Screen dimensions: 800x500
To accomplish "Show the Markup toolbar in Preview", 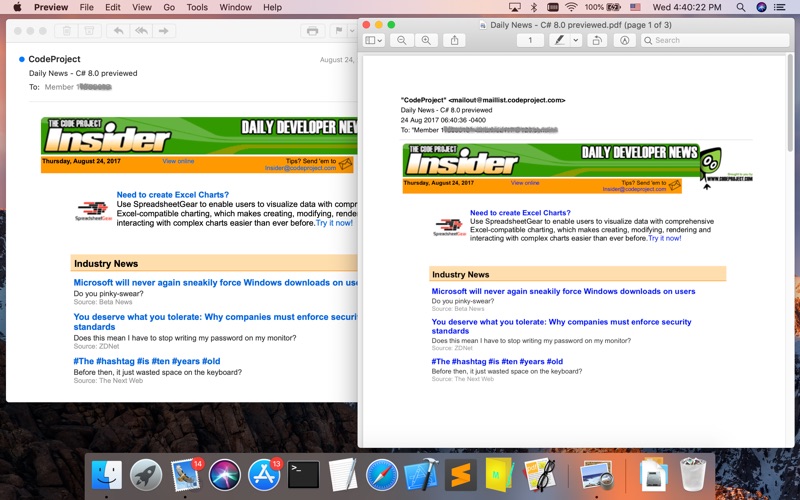I will point(624,40).
